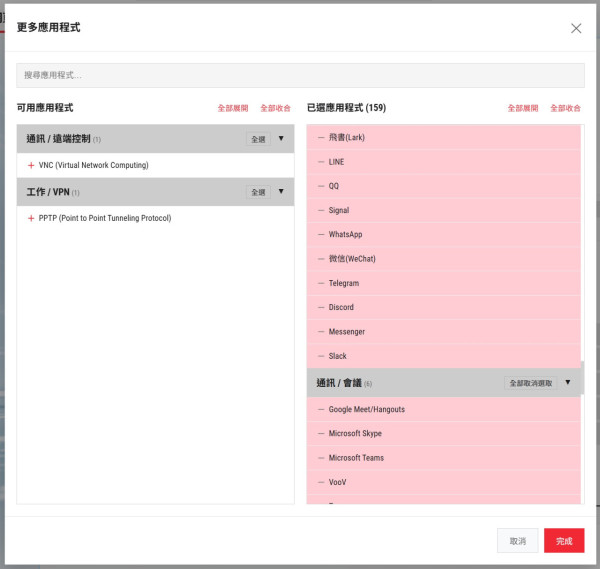The width and height of the screenshot is (600, 569).
Task: Click the selected applications list scrollbar
Action: click(582, 377)
